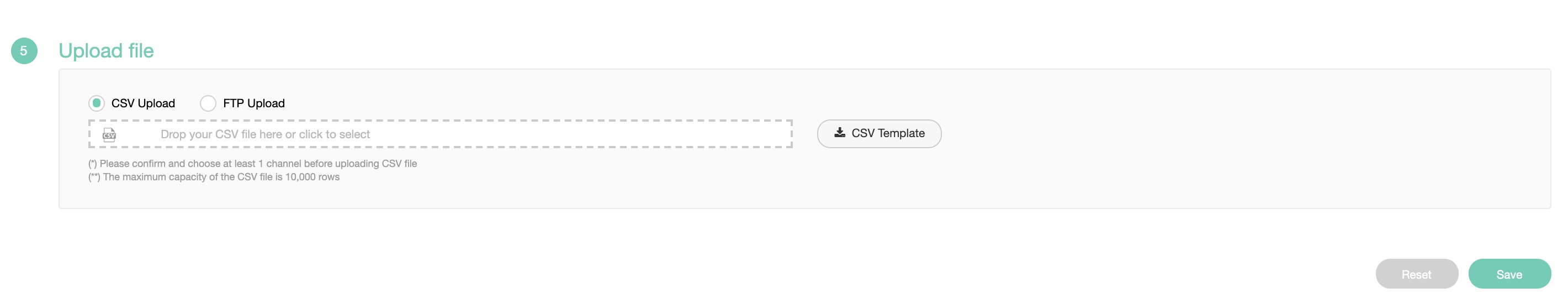
Task: Click the CSV file icon in drop zone
Action: tap(109, 135)
